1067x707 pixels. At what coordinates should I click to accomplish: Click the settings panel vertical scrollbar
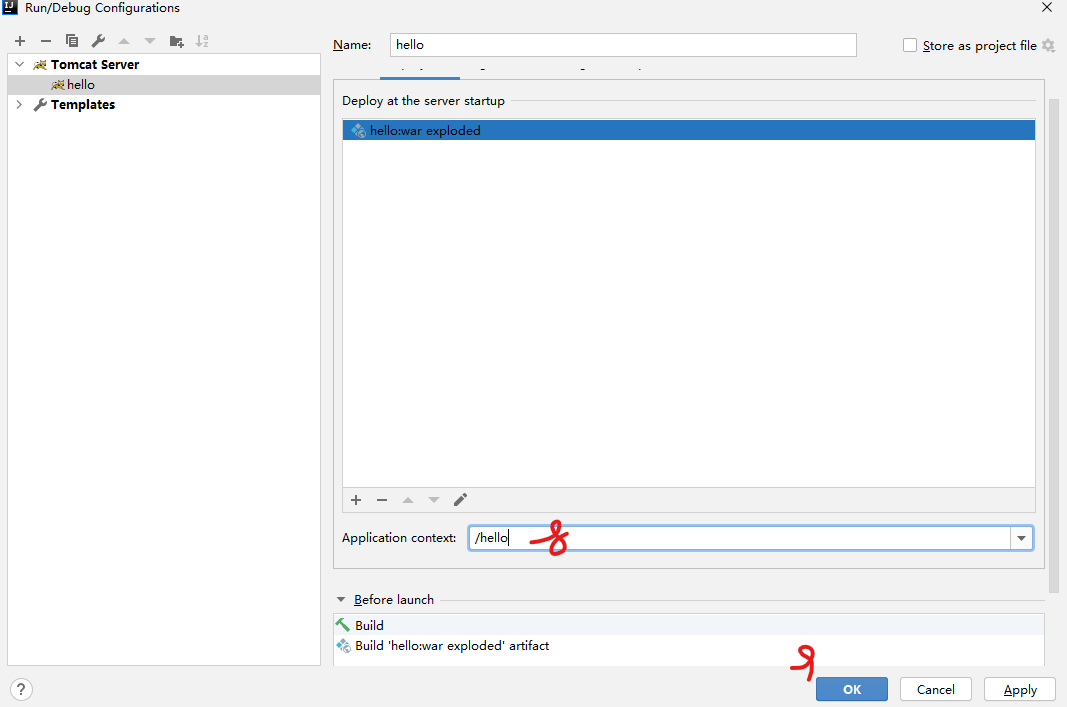tap(1053, 346)
